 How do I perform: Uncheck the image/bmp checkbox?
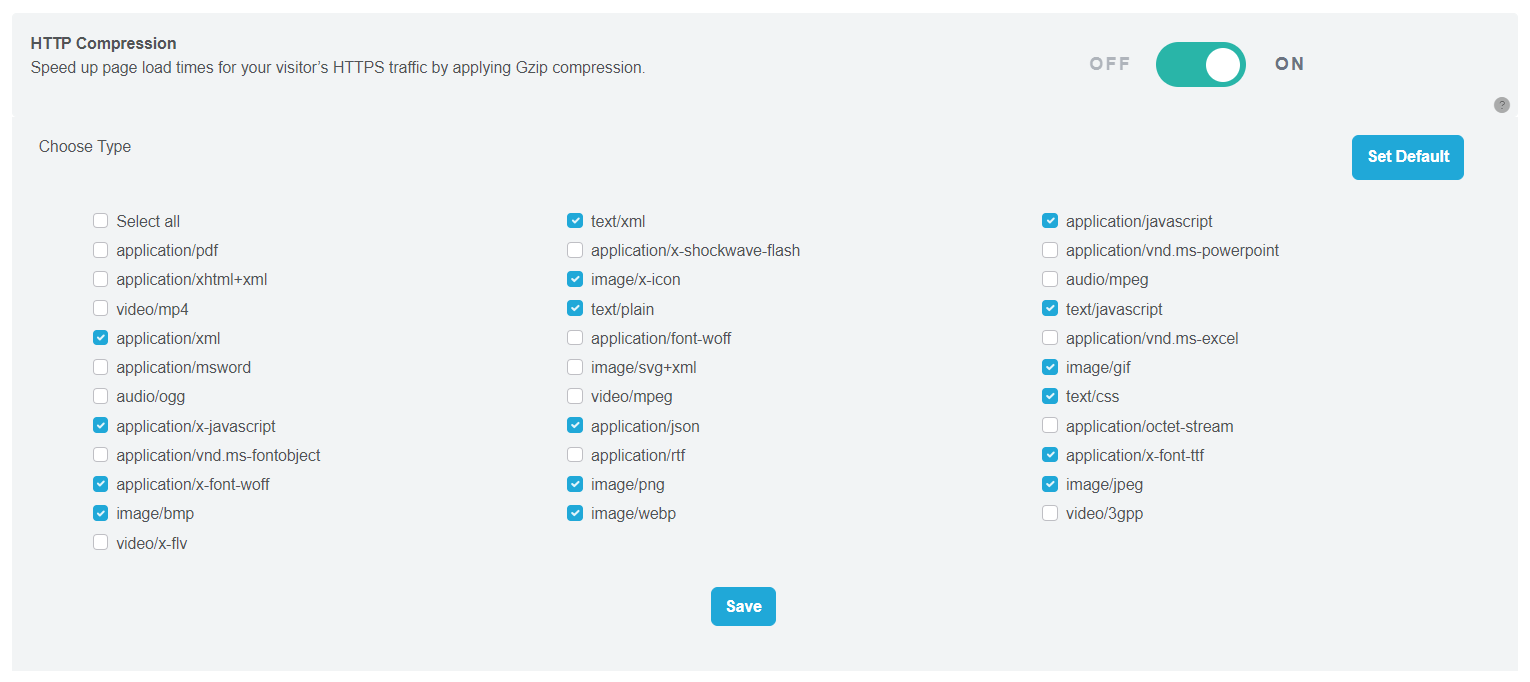100,513
